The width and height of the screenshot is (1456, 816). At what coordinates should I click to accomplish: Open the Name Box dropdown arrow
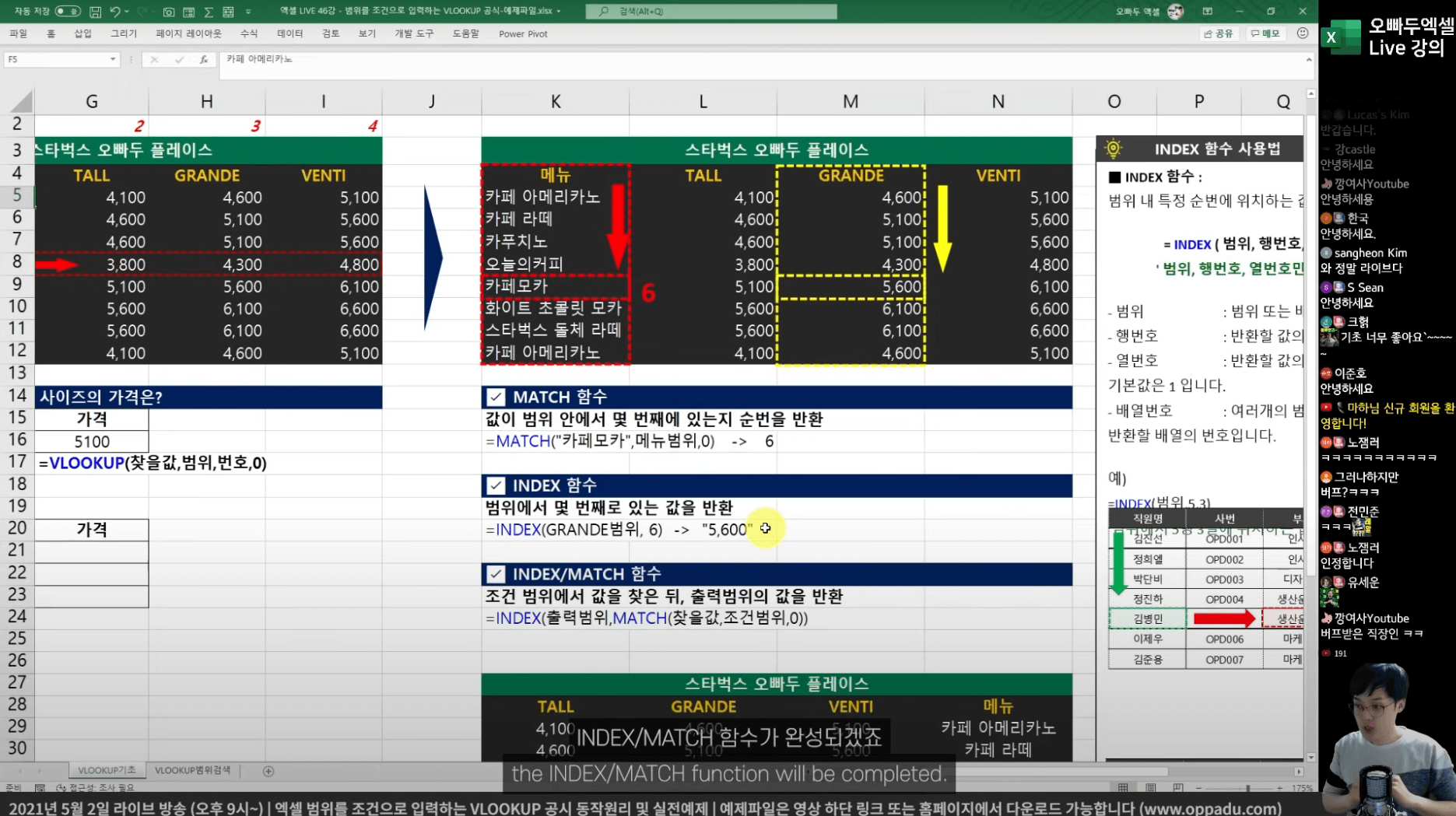point(113,59)
